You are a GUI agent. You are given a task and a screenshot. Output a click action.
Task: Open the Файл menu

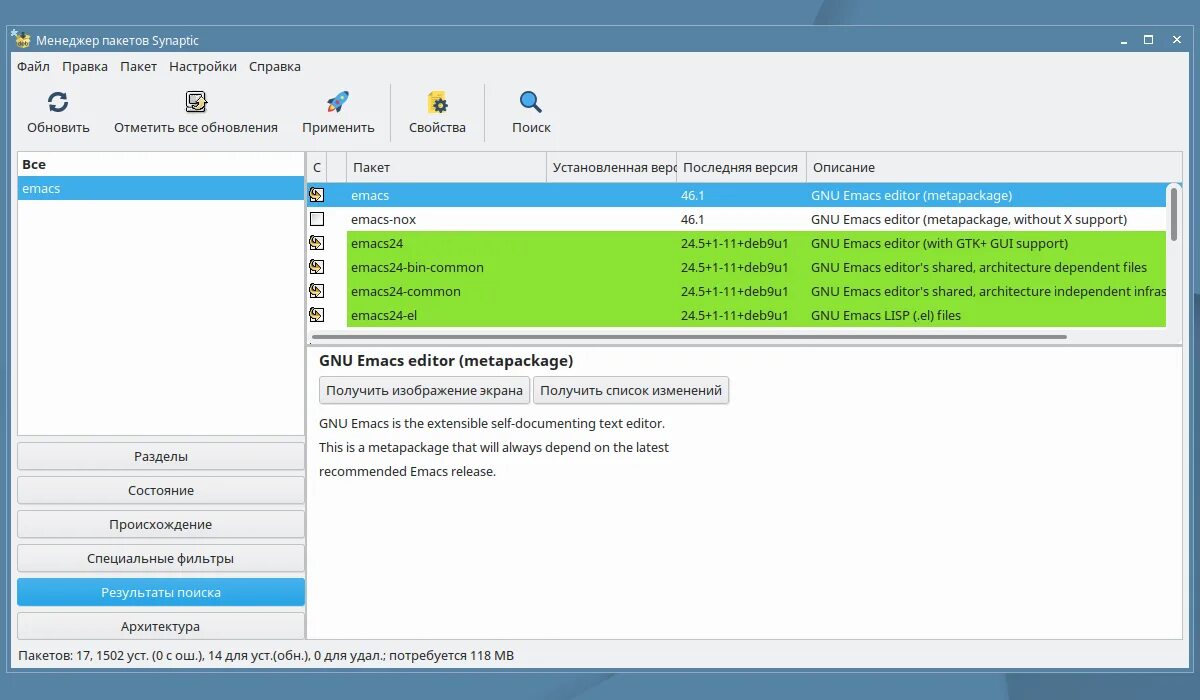click(x=33, y=67)
